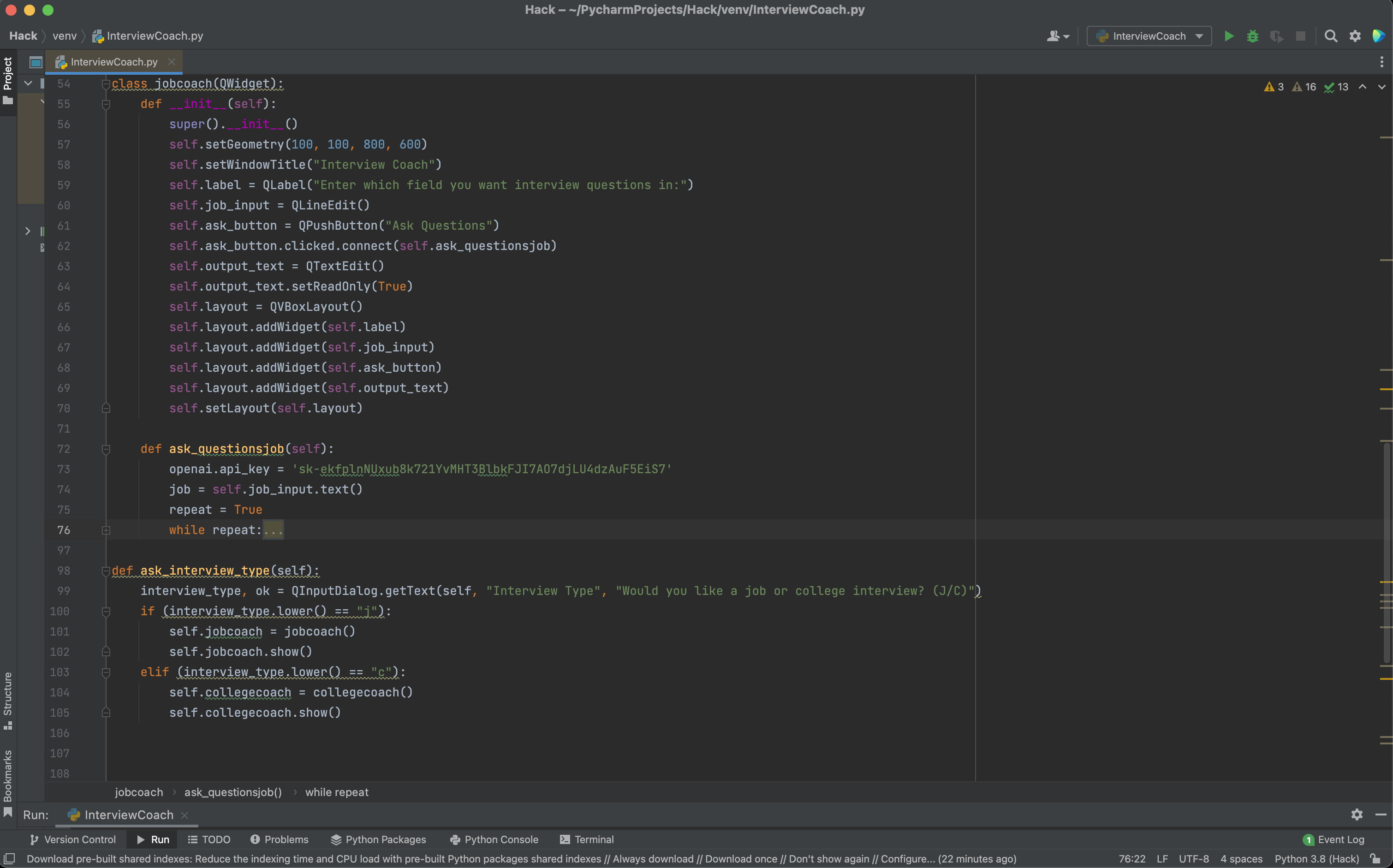Viewport: 1393px width, 868px height.
Task: Collapse the ask_questionsjob method fold
Action: pos(106,449)
